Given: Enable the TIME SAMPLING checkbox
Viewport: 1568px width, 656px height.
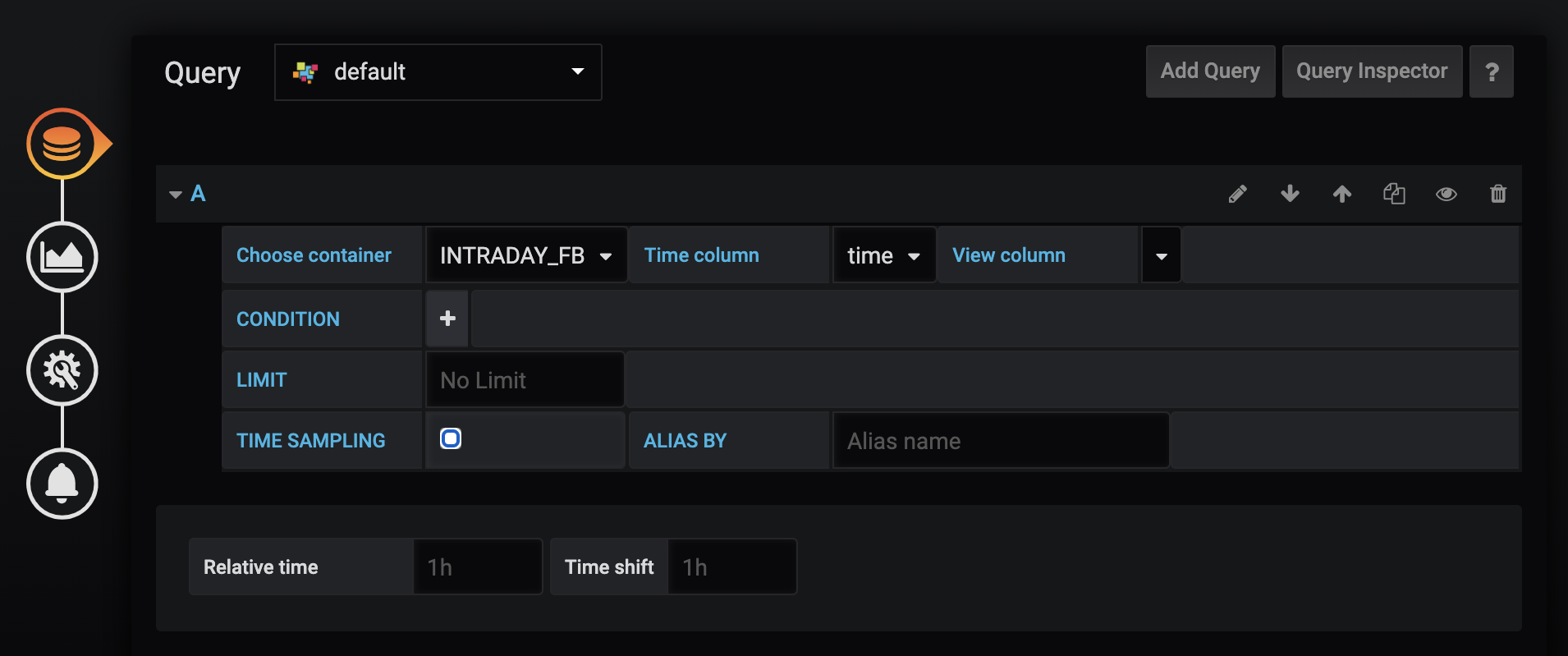Looking at the screenshot, I should click(451, 439).
